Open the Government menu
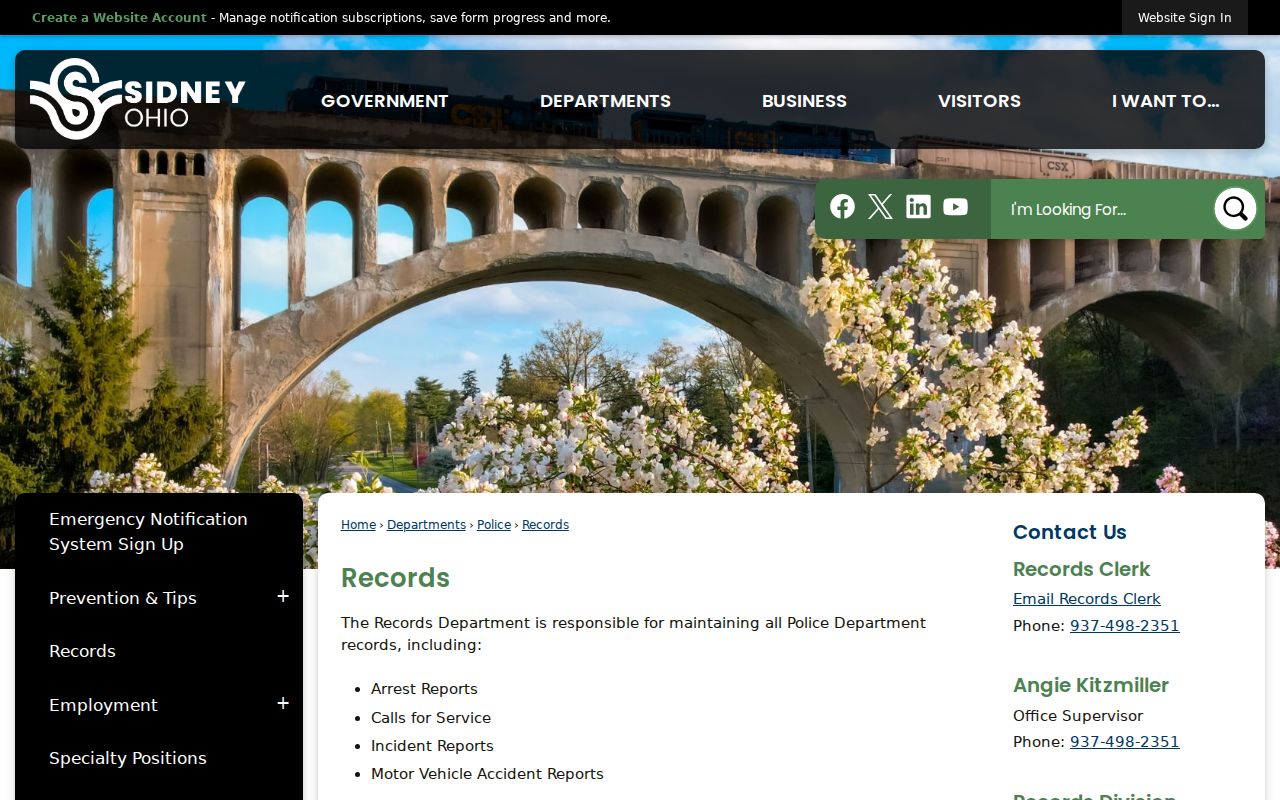This screenshot has width=1280, height=800. [x=385, y=101]
